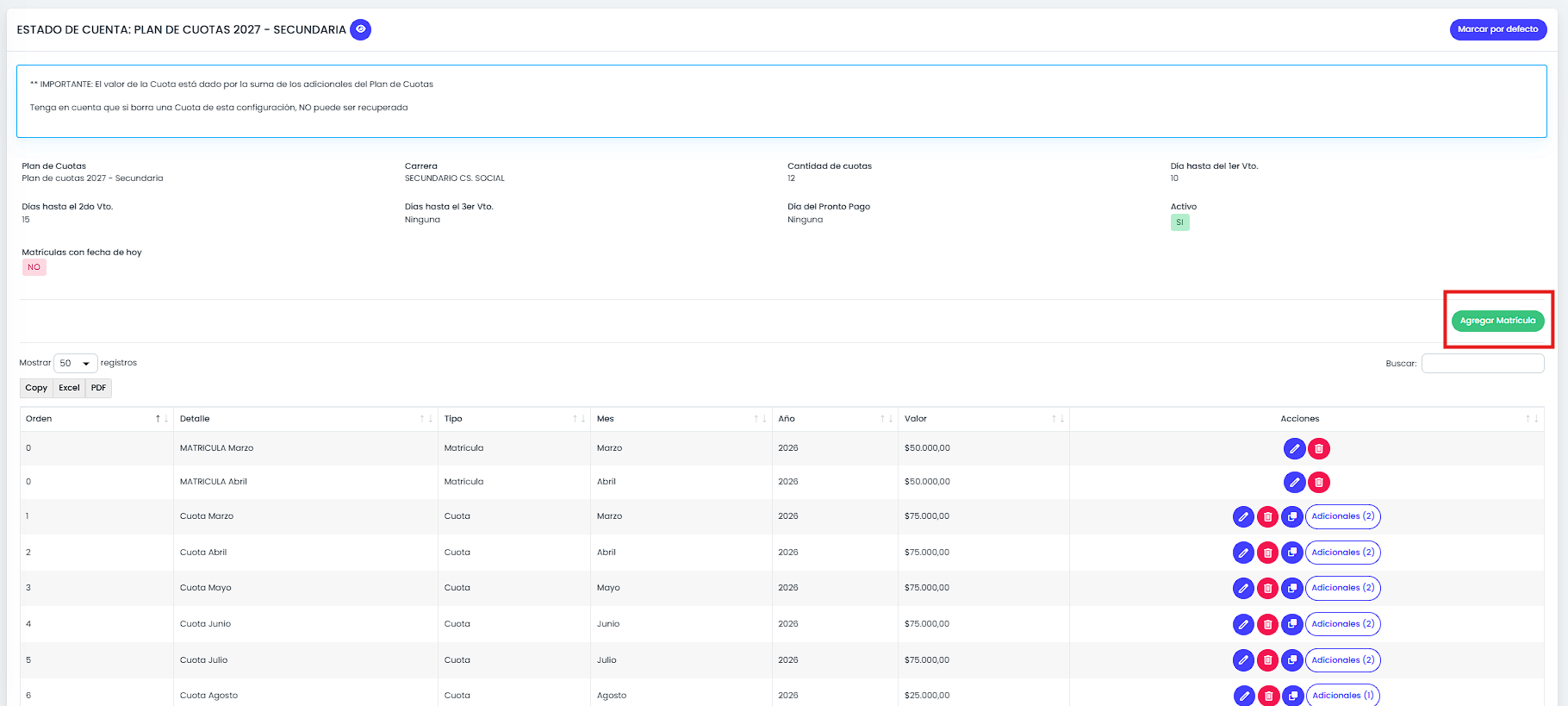1568x706 pixels.
Task: Select the $50.000,00 value of MATRICULA Marzo
Action: pyautogui.click(x=927, y=448)
